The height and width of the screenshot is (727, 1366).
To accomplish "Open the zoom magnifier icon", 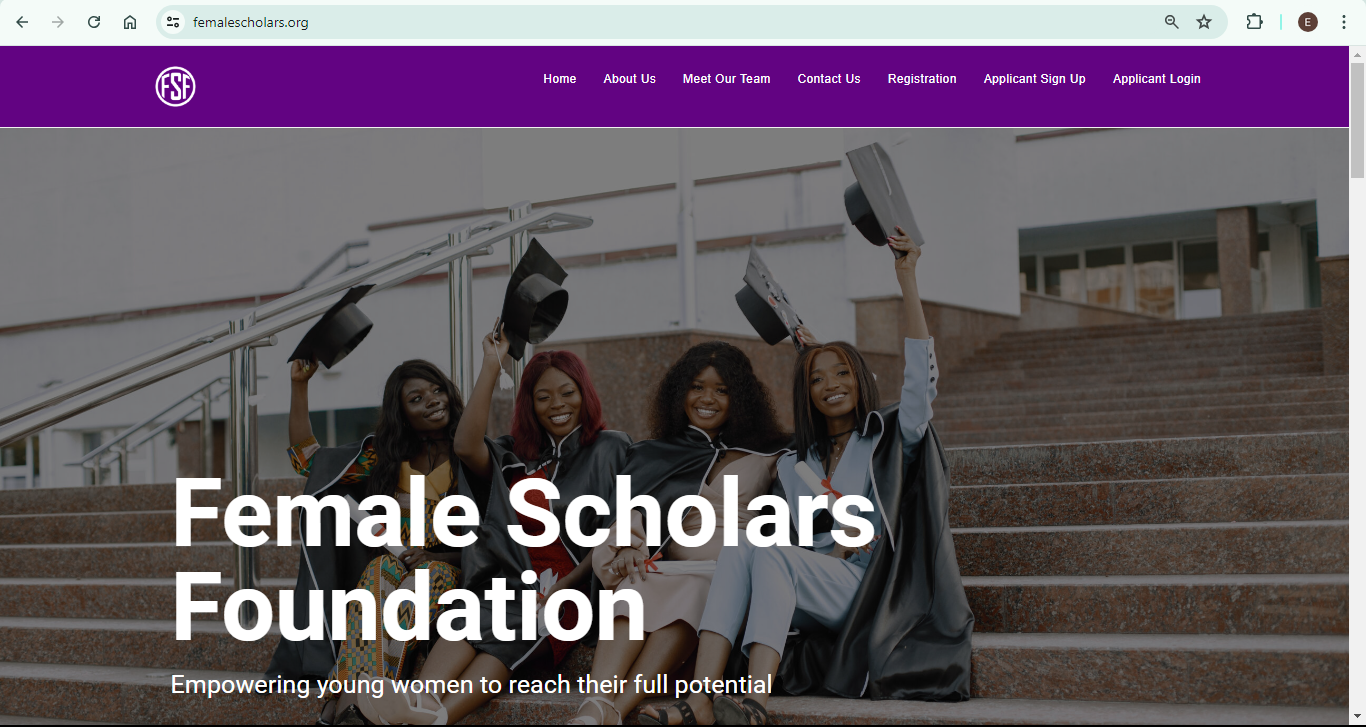I will [1172, 22].
